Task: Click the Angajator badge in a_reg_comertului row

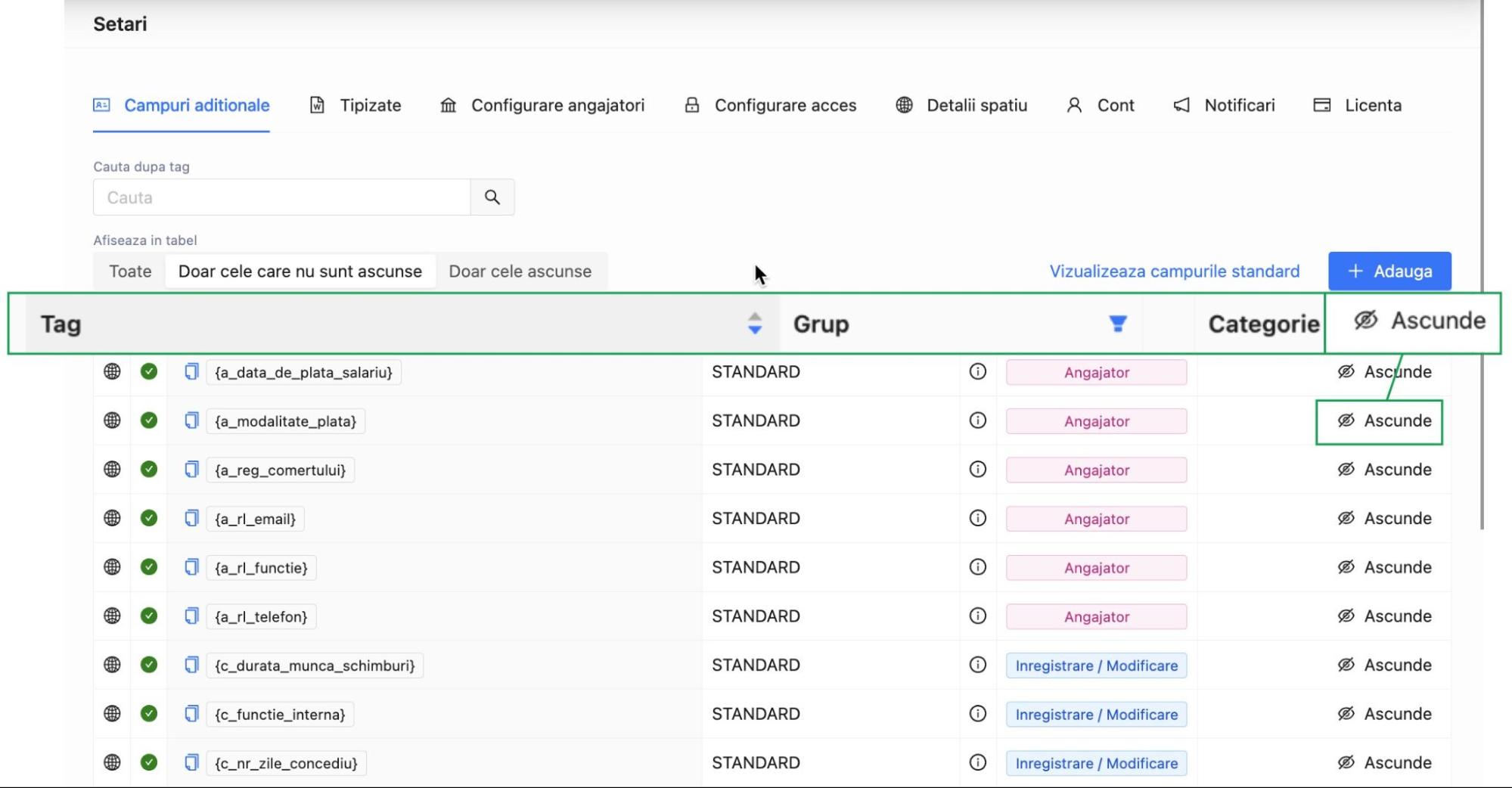Action: click(x=1097, y=470)
